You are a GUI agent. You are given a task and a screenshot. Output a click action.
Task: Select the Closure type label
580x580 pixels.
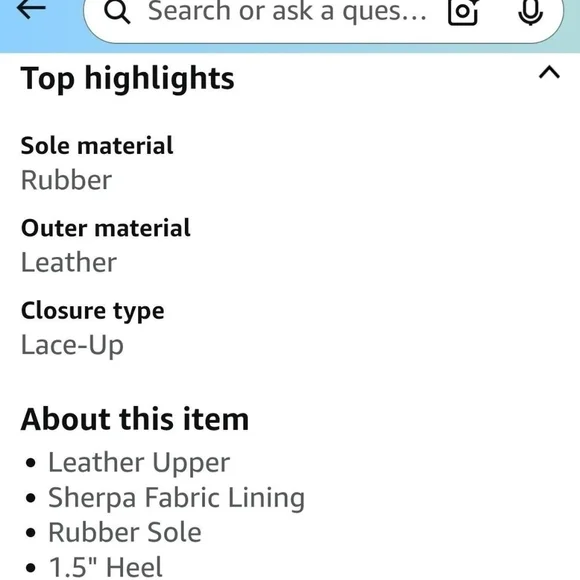click(x=93, y=311)
